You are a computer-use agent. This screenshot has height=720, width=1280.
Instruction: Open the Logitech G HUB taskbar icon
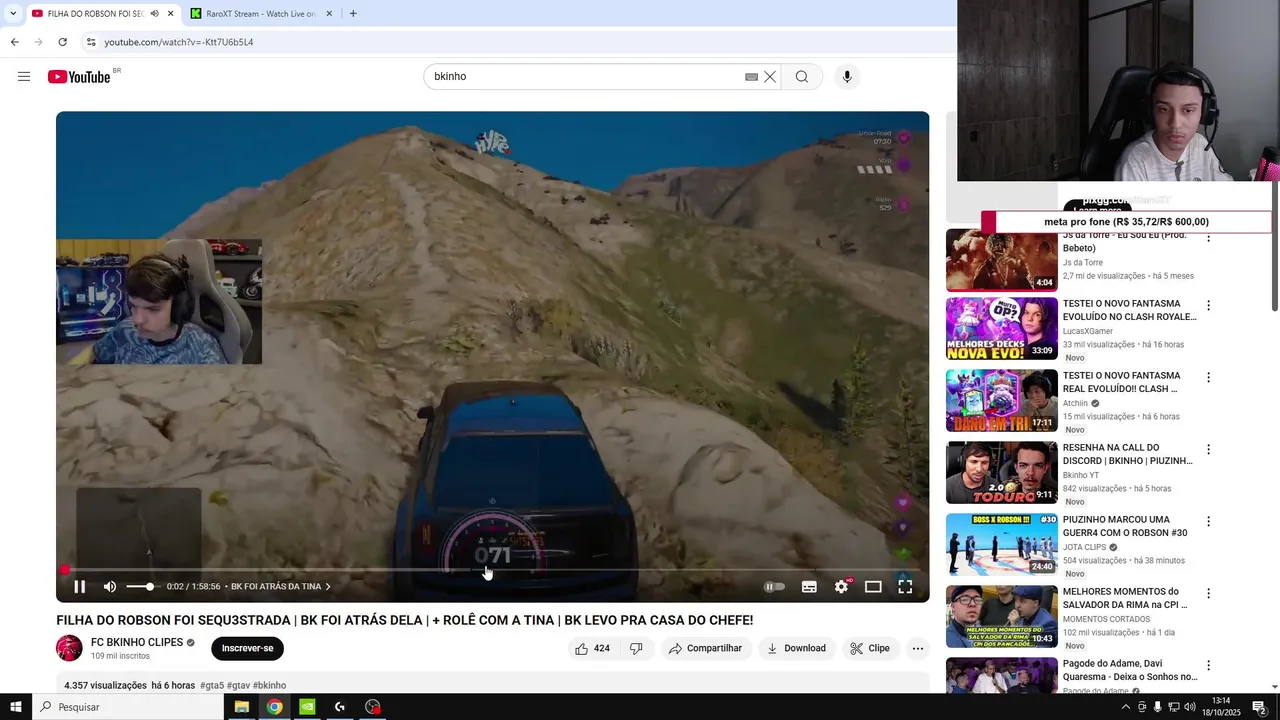(x=340, y=707)
